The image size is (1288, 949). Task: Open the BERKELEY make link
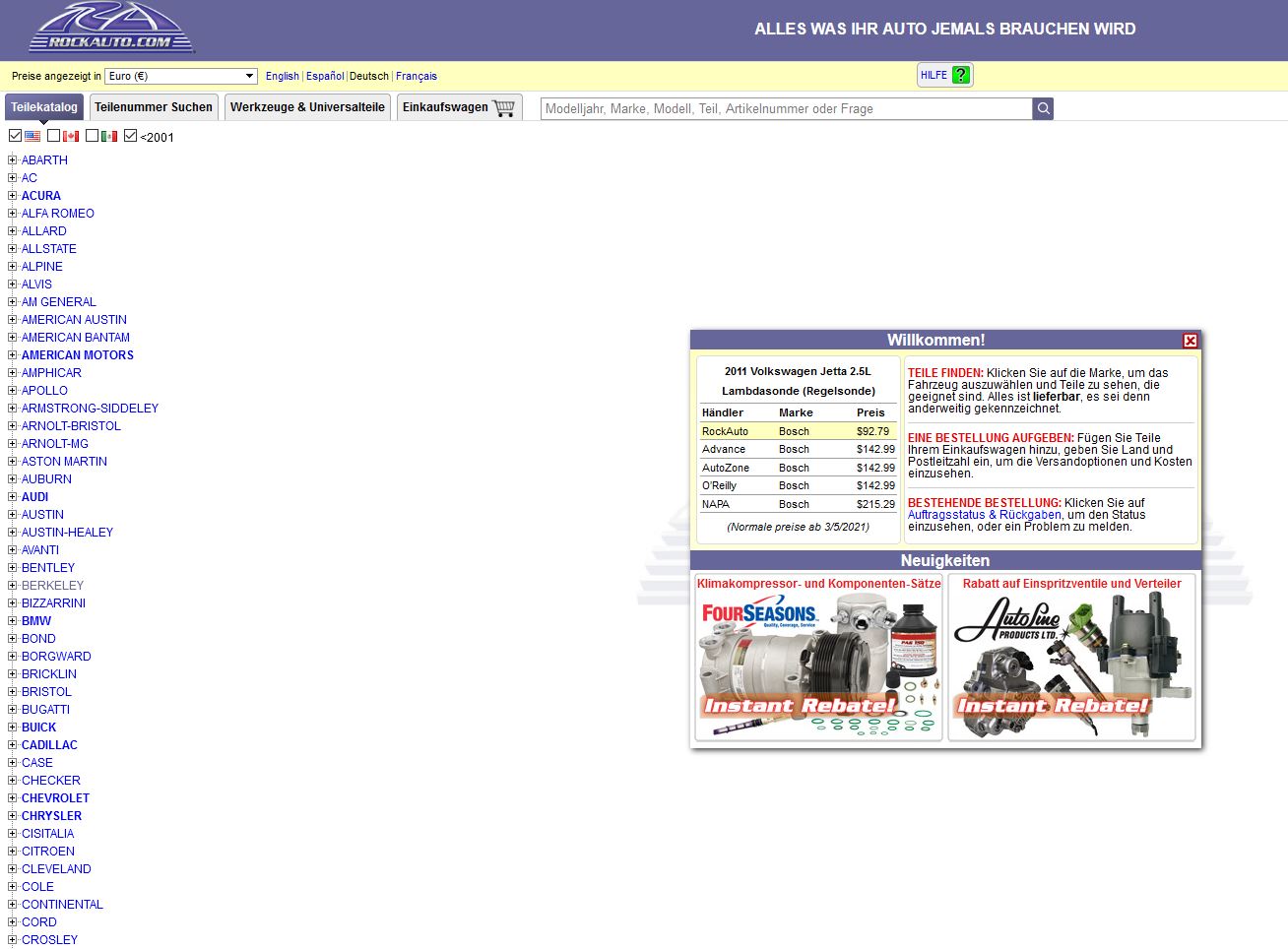52,586
